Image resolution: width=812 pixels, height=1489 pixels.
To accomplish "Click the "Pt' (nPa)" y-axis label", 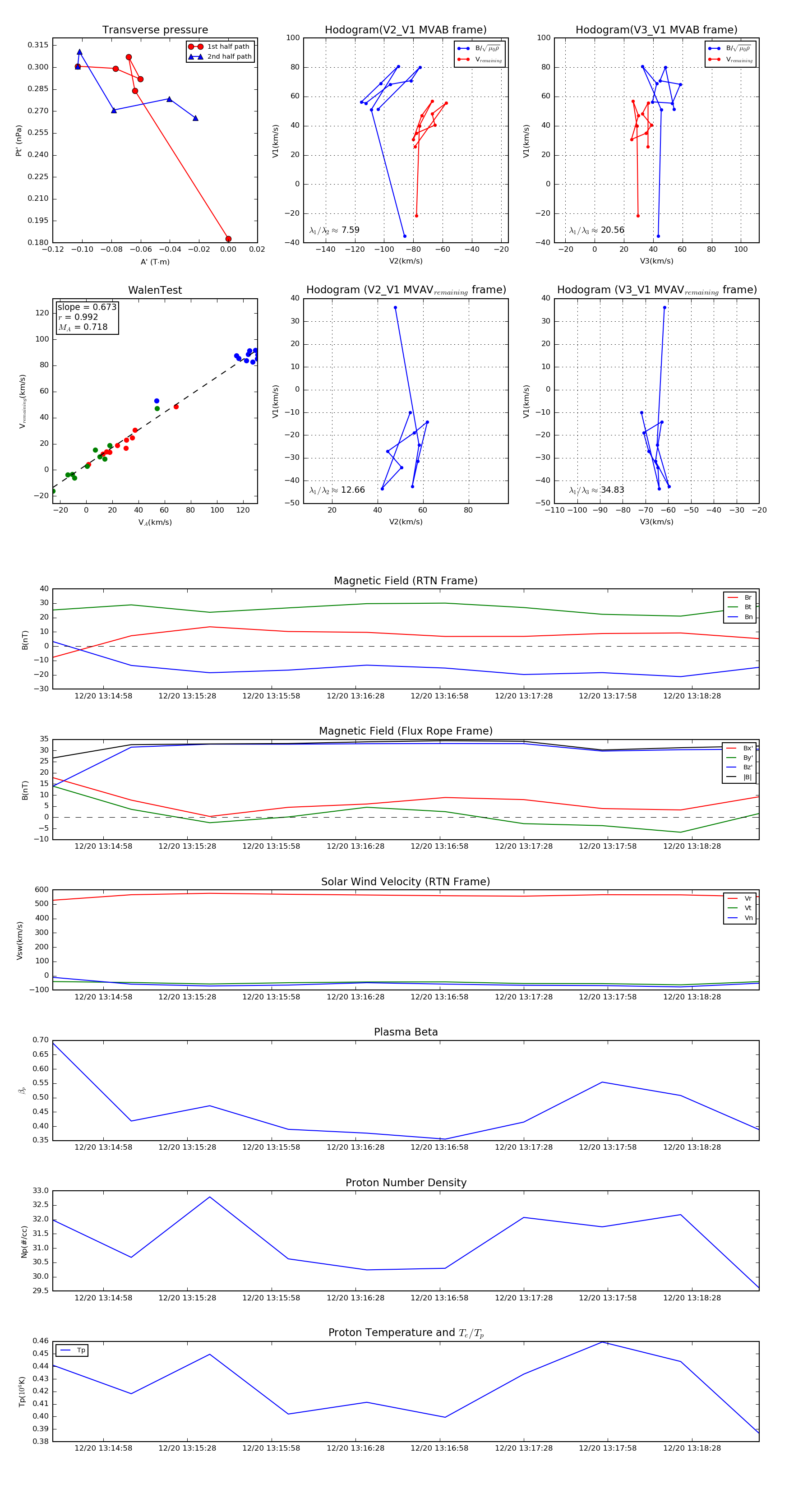I will (x=18, y=140).
